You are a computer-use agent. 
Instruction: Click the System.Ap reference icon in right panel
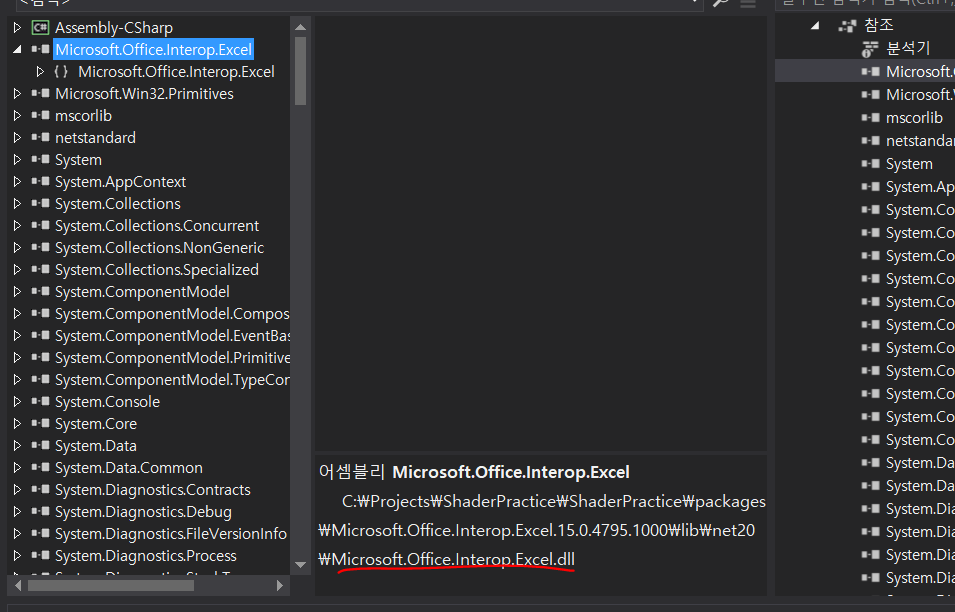point(870,187)
